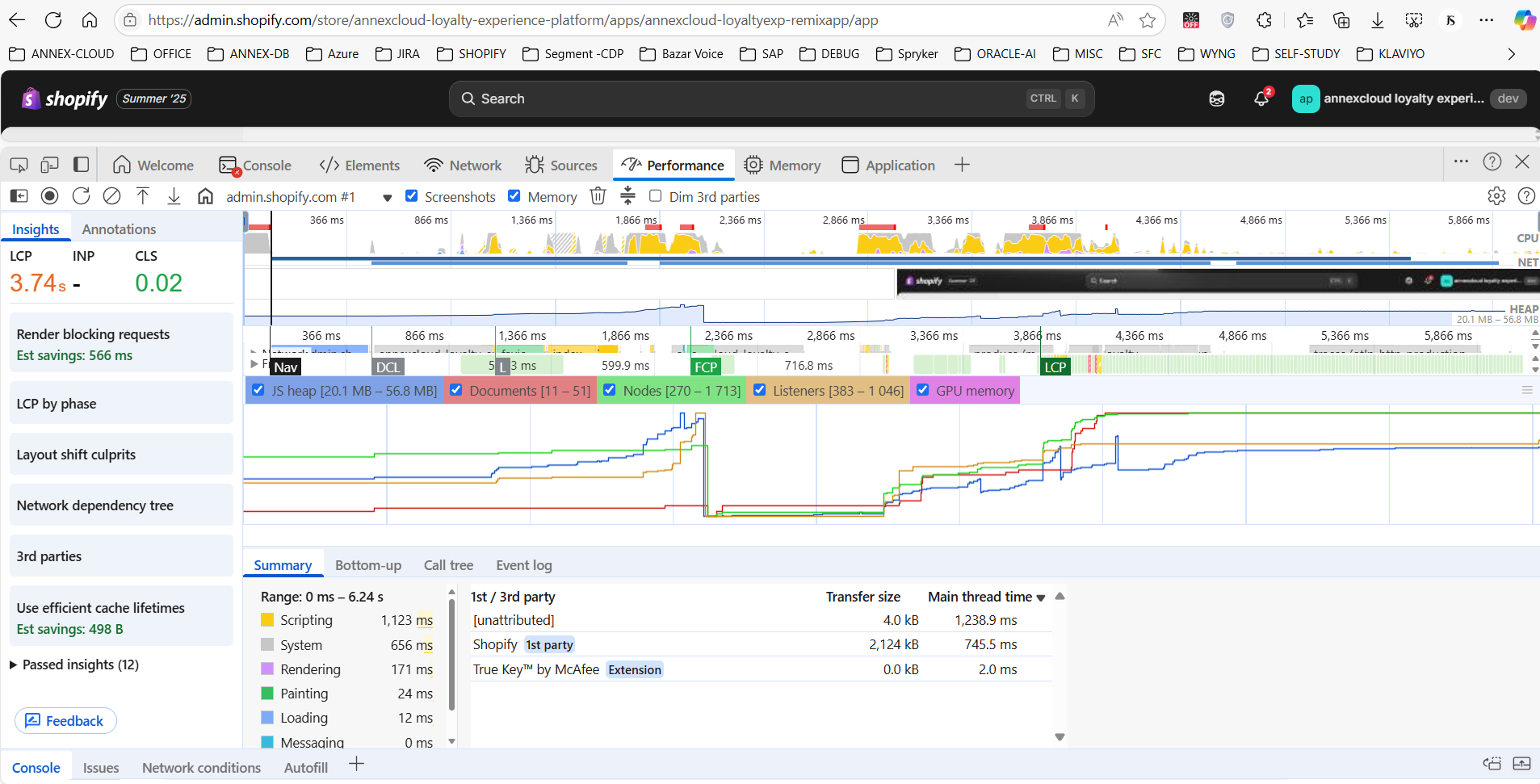Open the admin.shopify.com #1 recording dropdown

tap(387, 197)
